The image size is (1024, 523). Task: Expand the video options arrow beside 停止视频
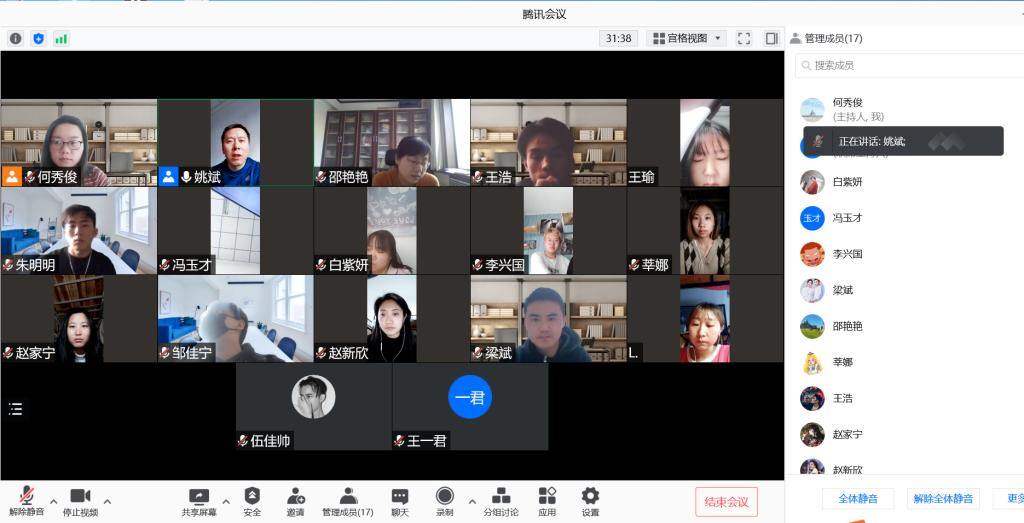(x=107, y=502)
